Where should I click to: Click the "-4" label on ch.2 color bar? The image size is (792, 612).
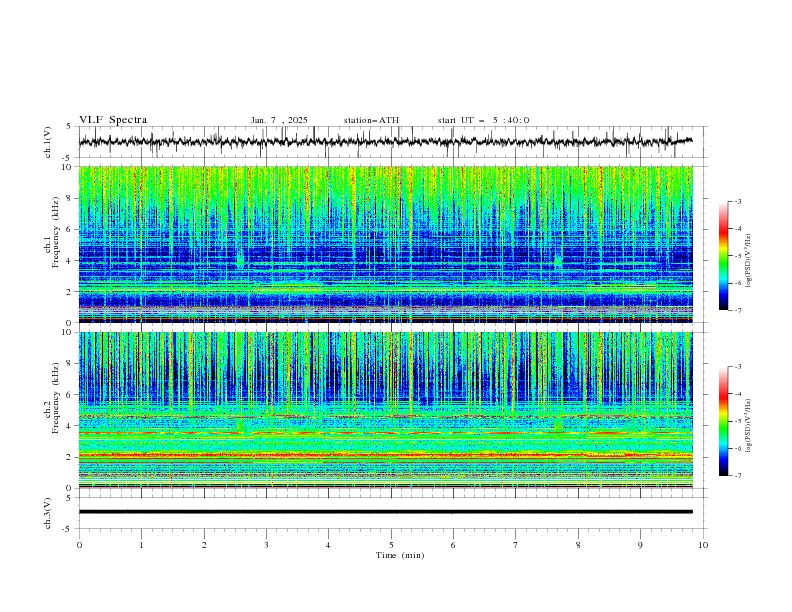(737, 394)
